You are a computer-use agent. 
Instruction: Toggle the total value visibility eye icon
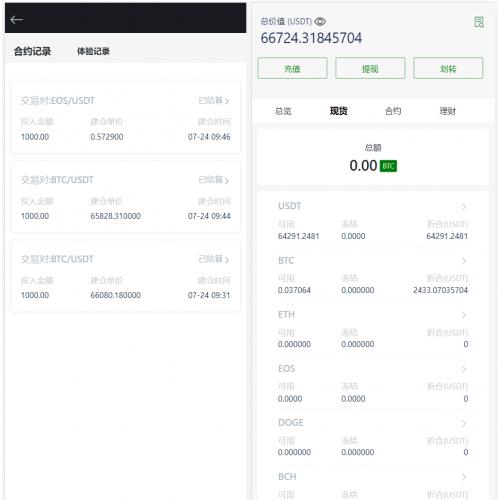320,22
